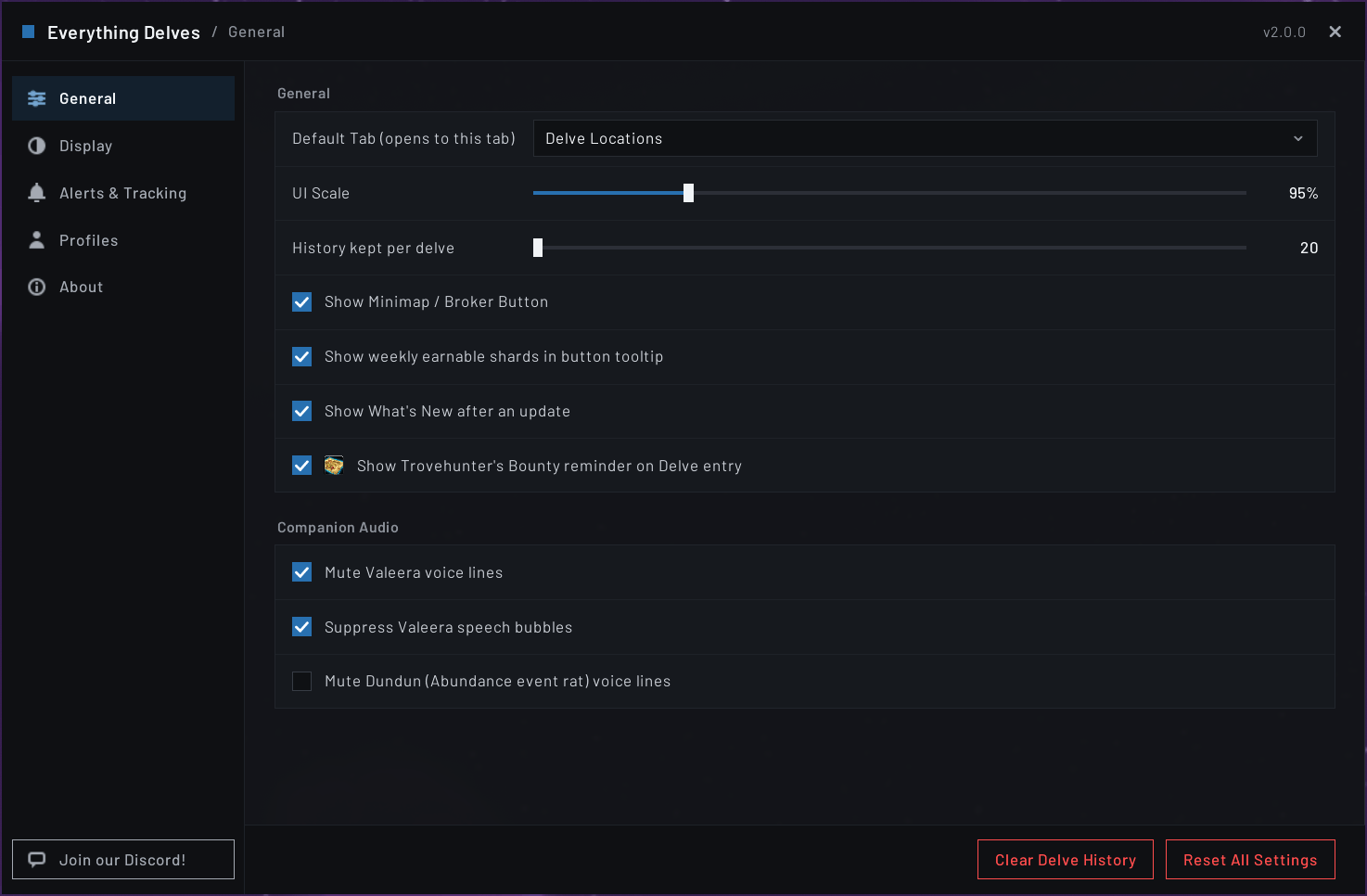
Task: Enable Mute Dundun voice lines checkbox
Action: point(302,682)
